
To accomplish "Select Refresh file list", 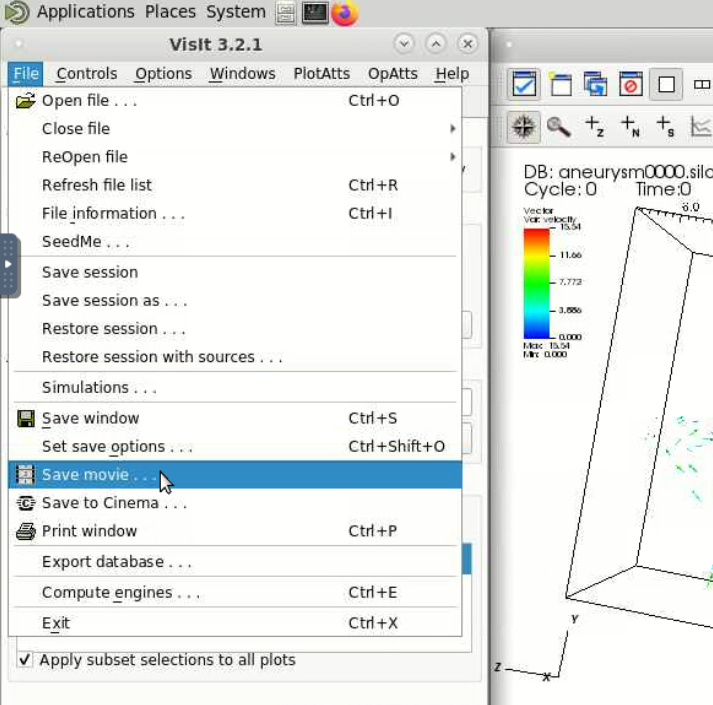I will pyautogui.click(x=235, y=185).
